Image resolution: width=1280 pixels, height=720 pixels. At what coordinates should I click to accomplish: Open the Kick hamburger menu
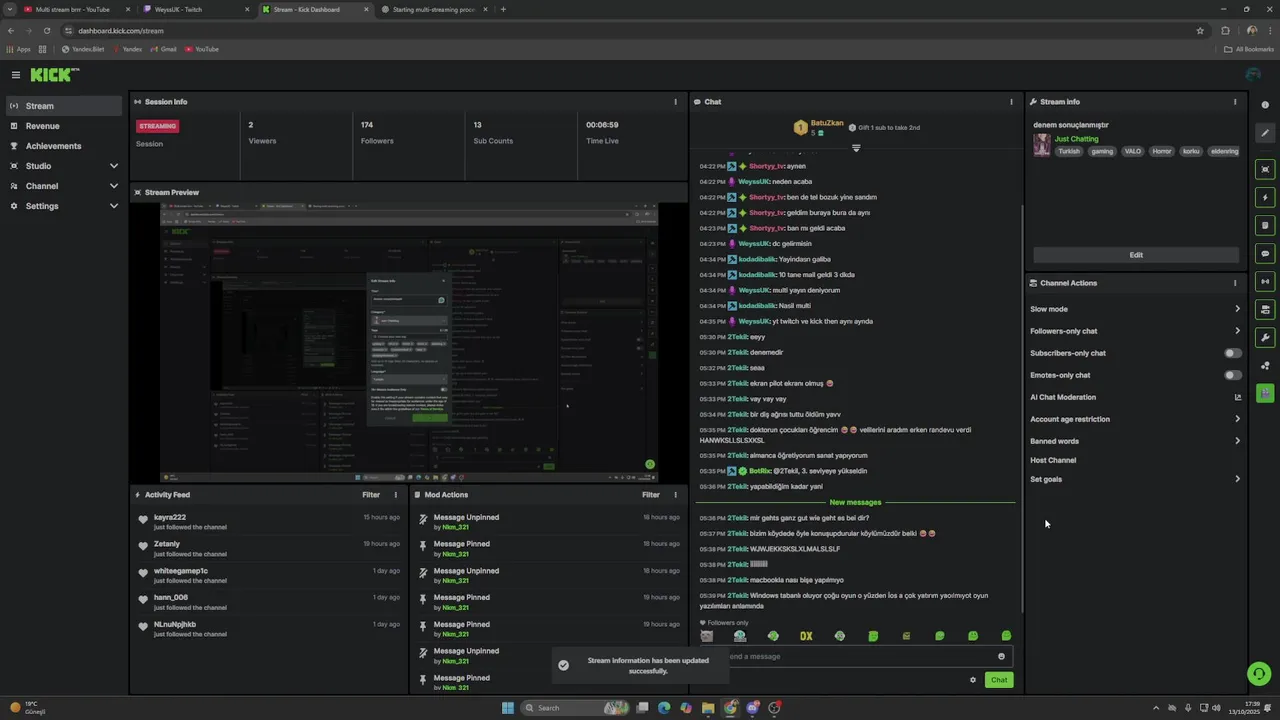16,75
